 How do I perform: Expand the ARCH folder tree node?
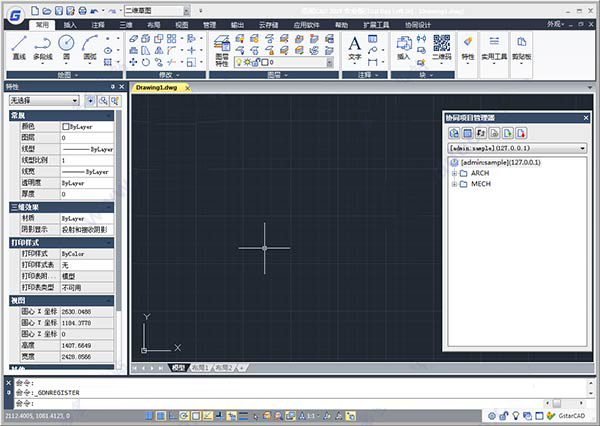[x=455, y=172]
